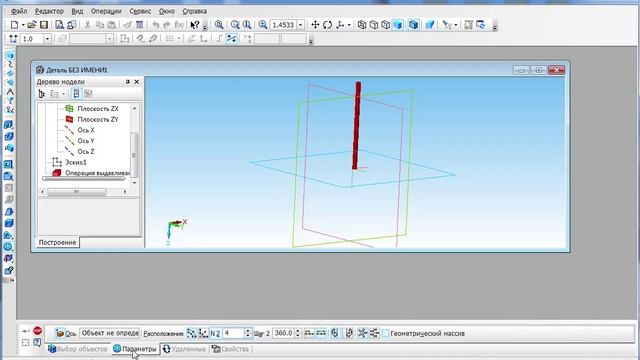
Task: Switch to the Свойства tab
Action: 230,349
